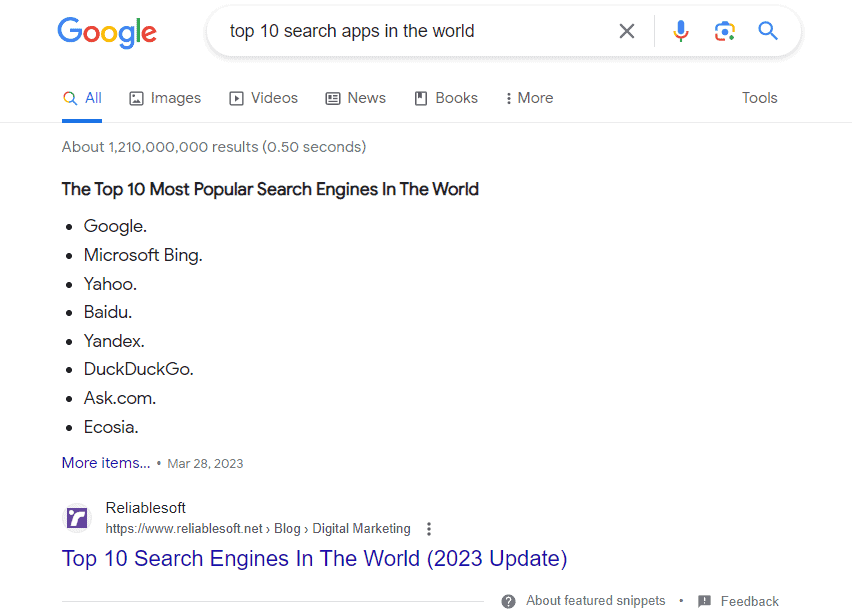Open Google Lens image search
Viewport: 852px width, 616px height.
(x=724, y=31)
